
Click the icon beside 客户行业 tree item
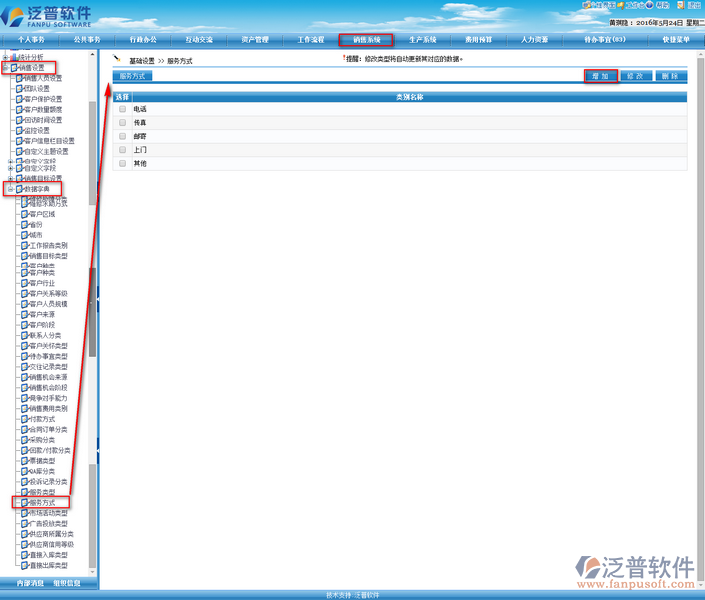point(25,283)
